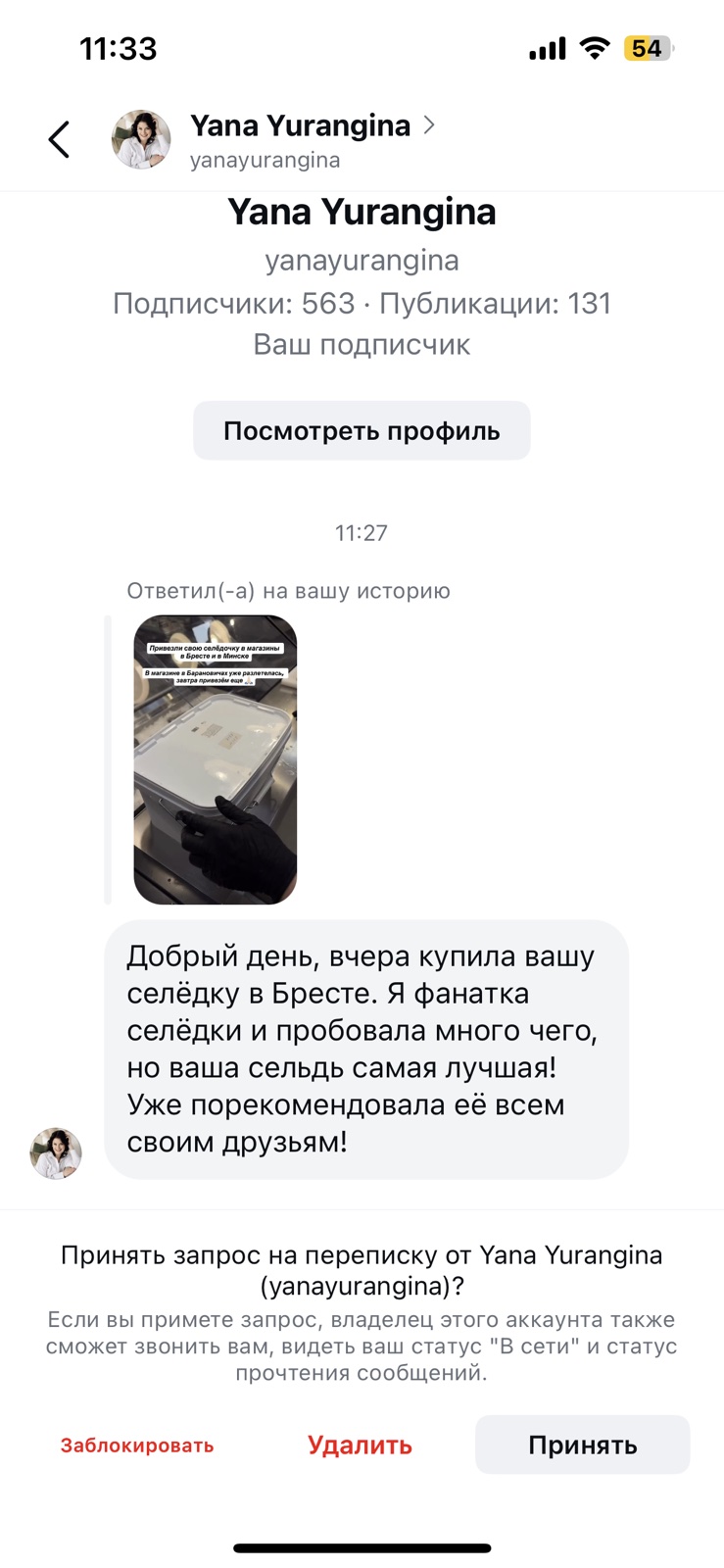Tap the 11:33 clock in status bar
The image size is (724, 1568).
coord(119,48)
